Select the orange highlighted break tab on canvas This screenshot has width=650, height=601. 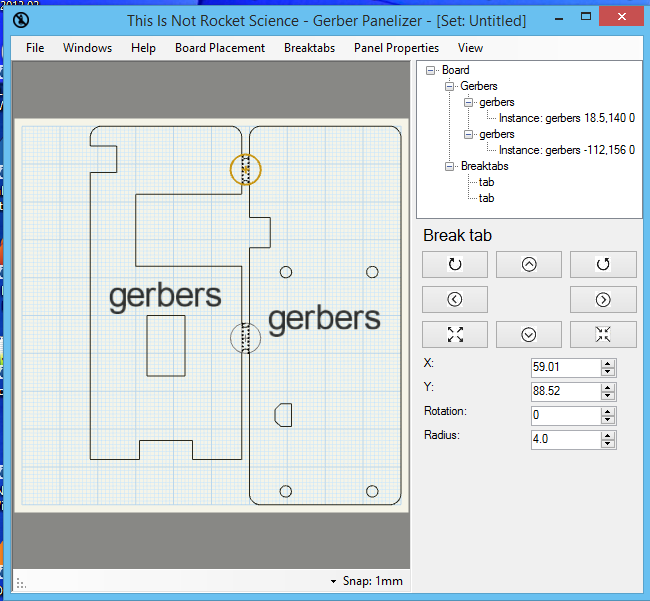[x=245, y=169]
